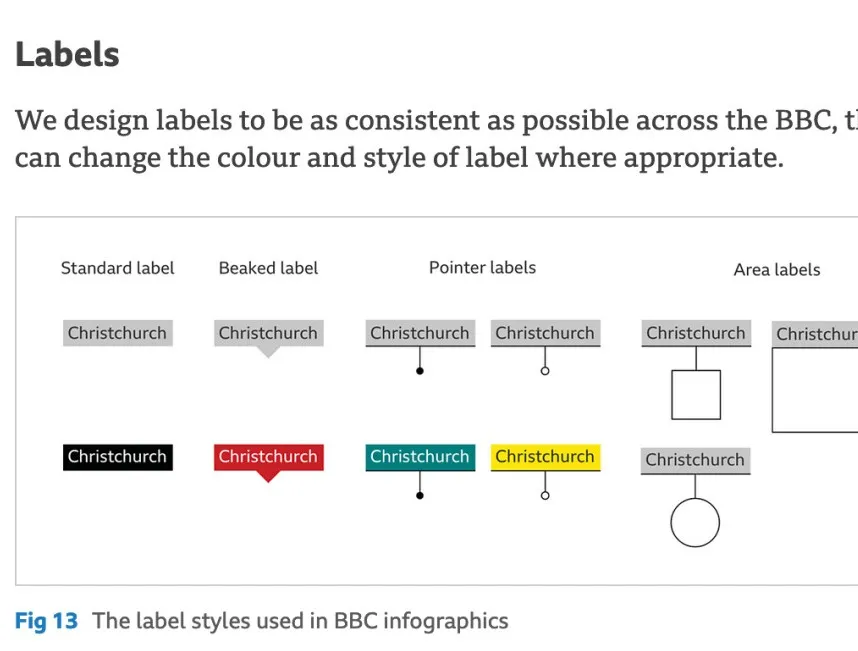Click the grey Christchurch label above the circle
858x651 pixels.
695,460
